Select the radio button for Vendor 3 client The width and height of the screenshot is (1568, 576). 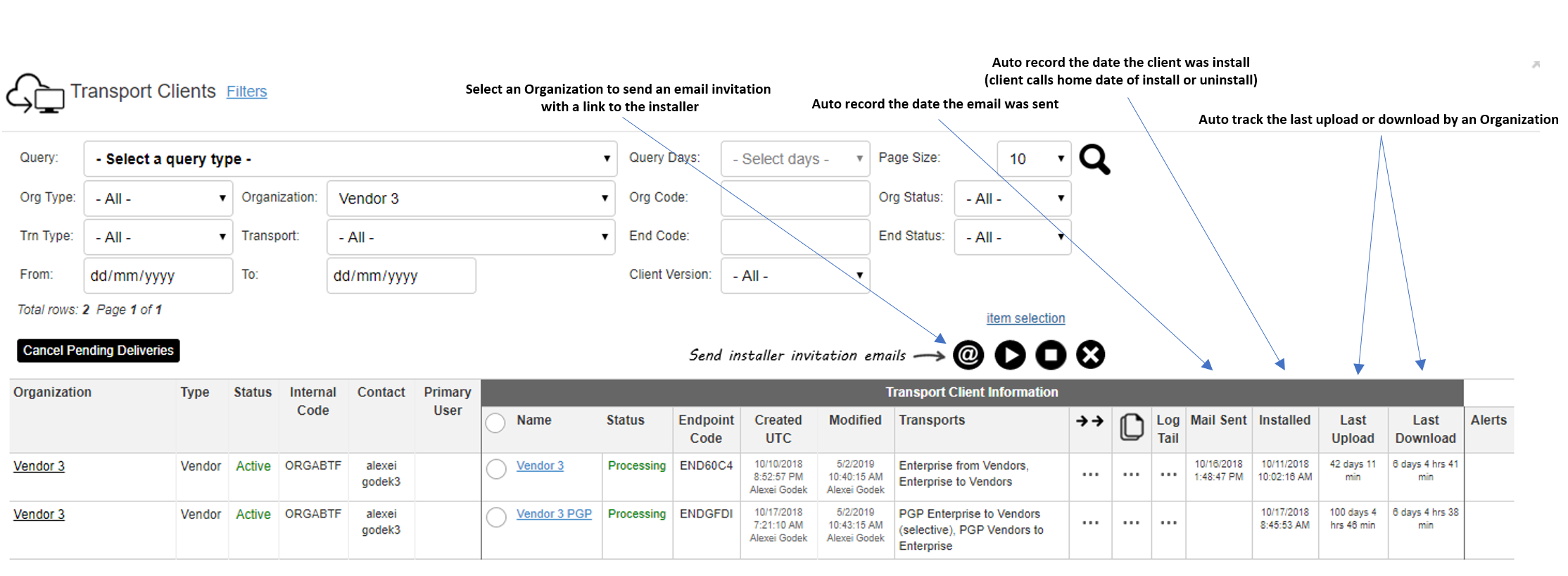pyautogui.click(x=496, y=469)
